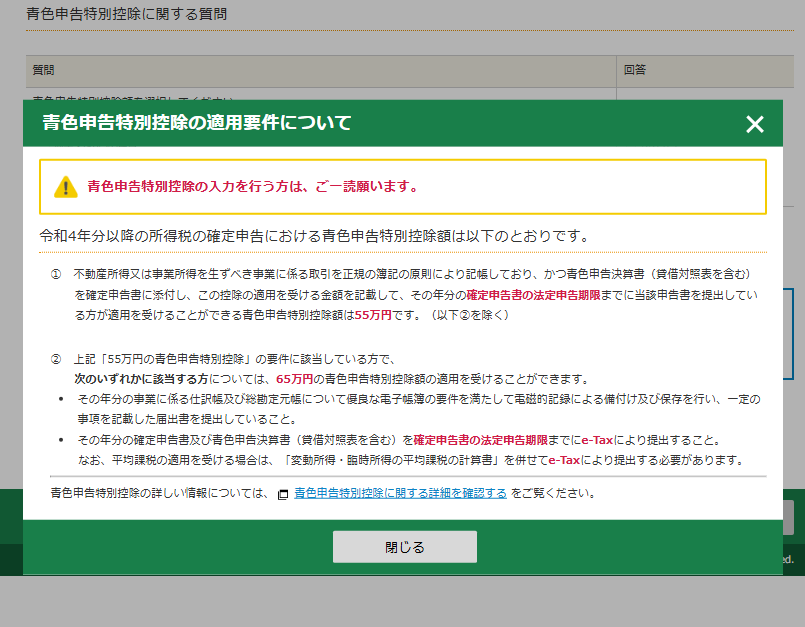Click the red 55万円 amount text

(x=372, y=314)
